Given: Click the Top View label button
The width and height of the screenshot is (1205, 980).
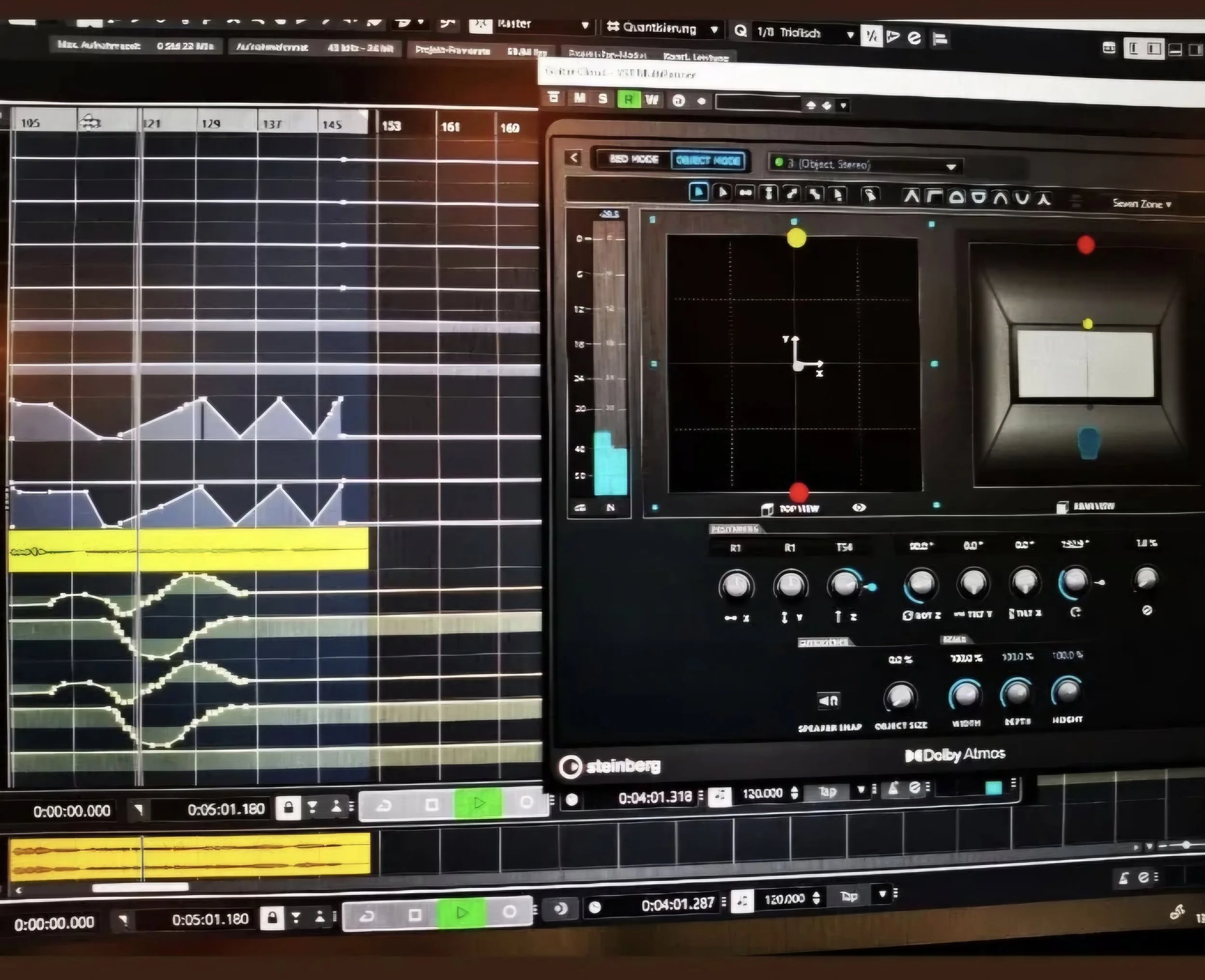Looking at the screenshot, I should 799,509.
